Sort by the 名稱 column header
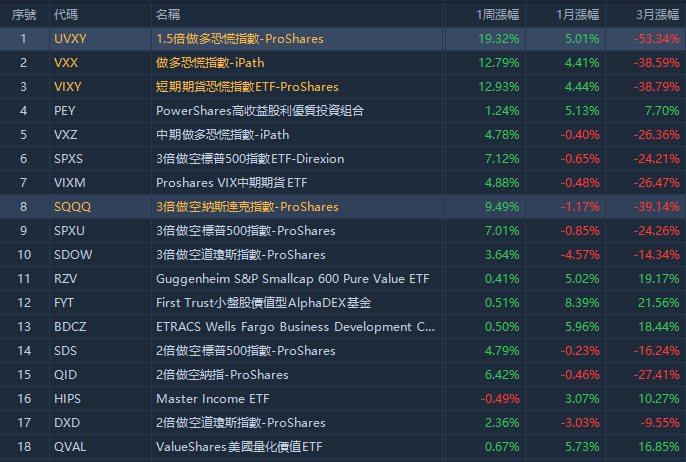This screenshot has width=686, height=462. (x=168, y=15)
